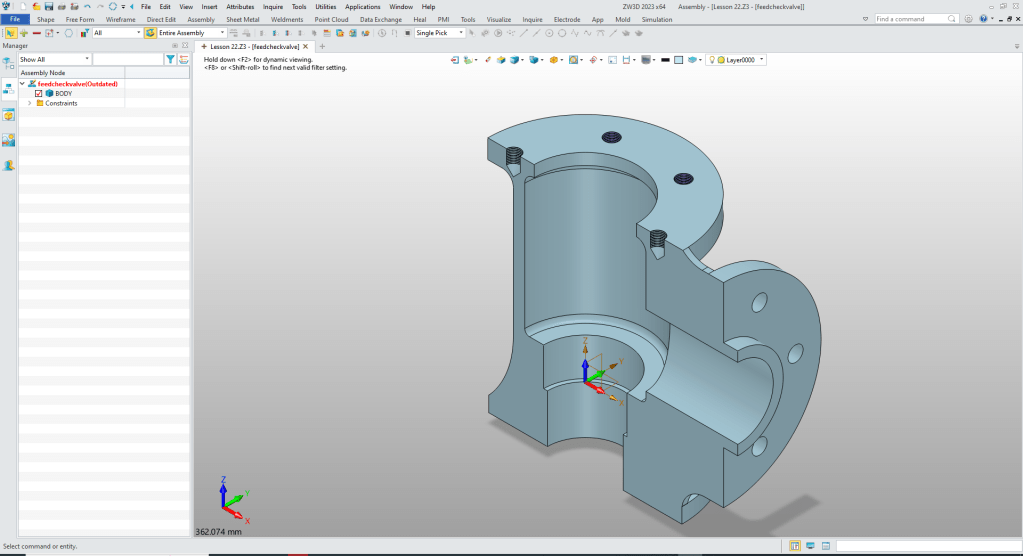This screenshot has width=1023, height=556.
Task: Click the exit/return icon in view toolbar
Action: (x=455, y=60)
